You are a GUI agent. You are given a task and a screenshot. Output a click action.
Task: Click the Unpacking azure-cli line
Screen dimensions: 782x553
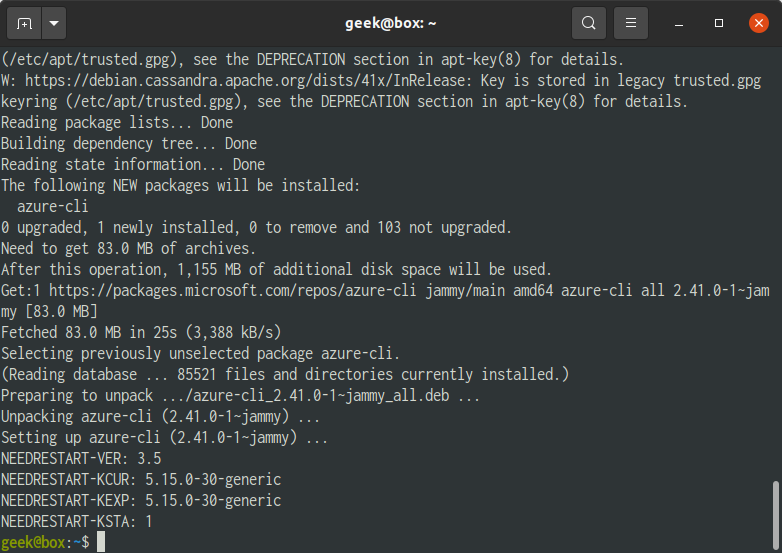161,416
